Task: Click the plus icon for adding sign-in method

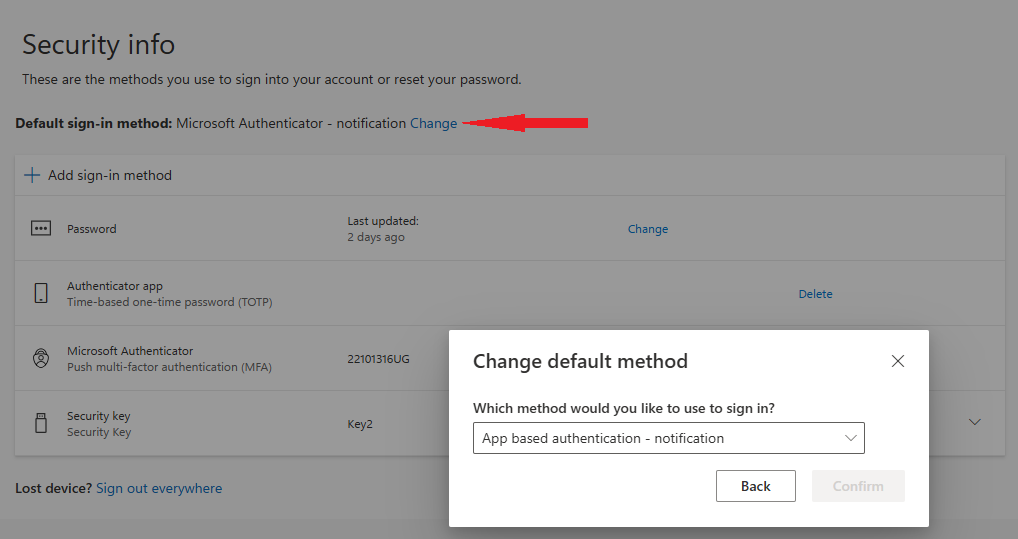Action: (32, 175)
